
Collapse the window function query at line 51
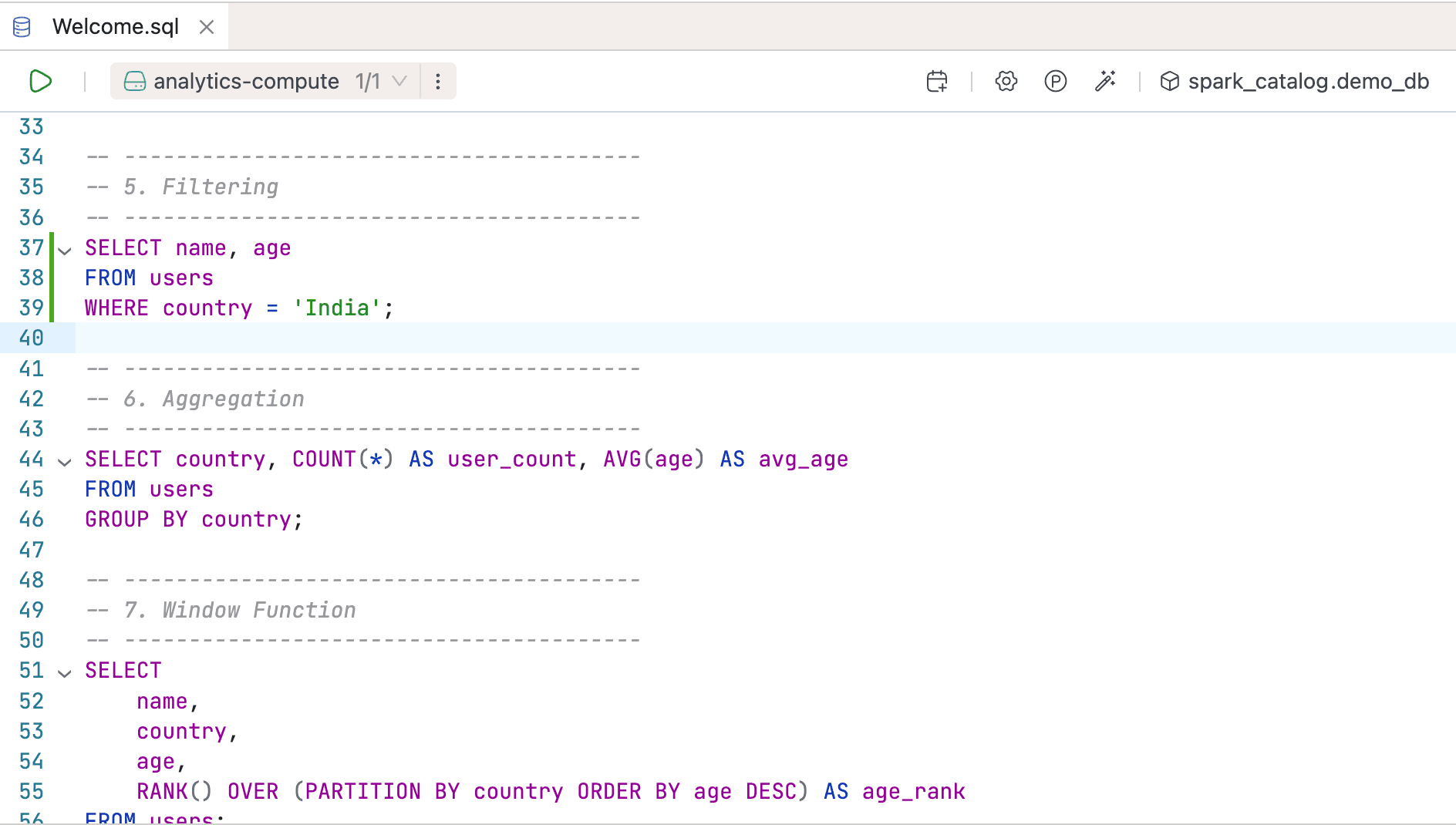click(64, 672)
